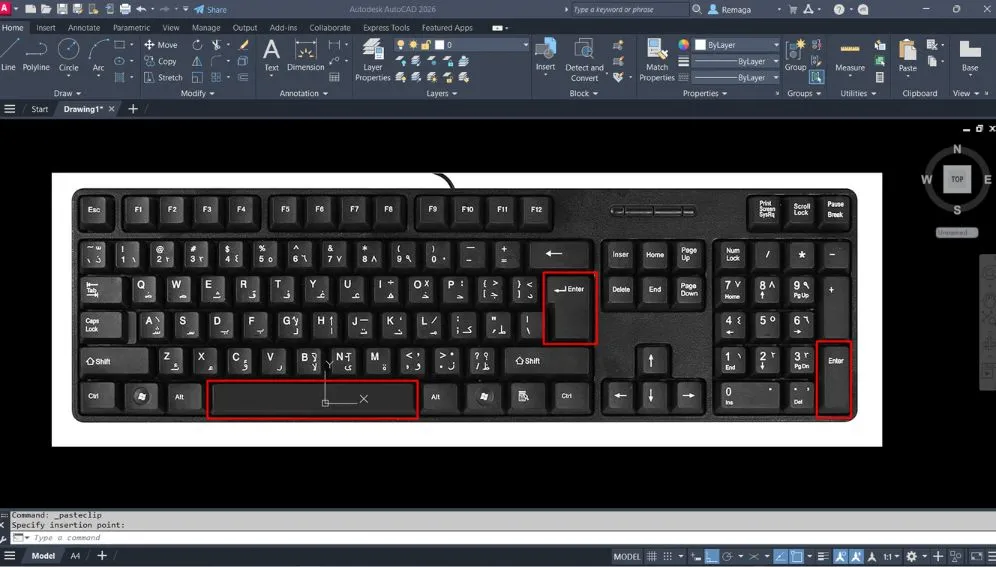Click the Object Color wheel icon

click(684, 45)
